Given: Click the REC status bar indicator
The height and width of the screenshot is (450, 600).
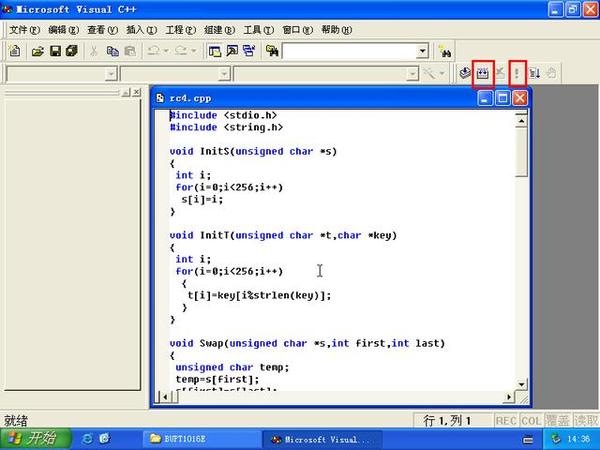Looking at the screenshot, I should click(x=506, y=421).
